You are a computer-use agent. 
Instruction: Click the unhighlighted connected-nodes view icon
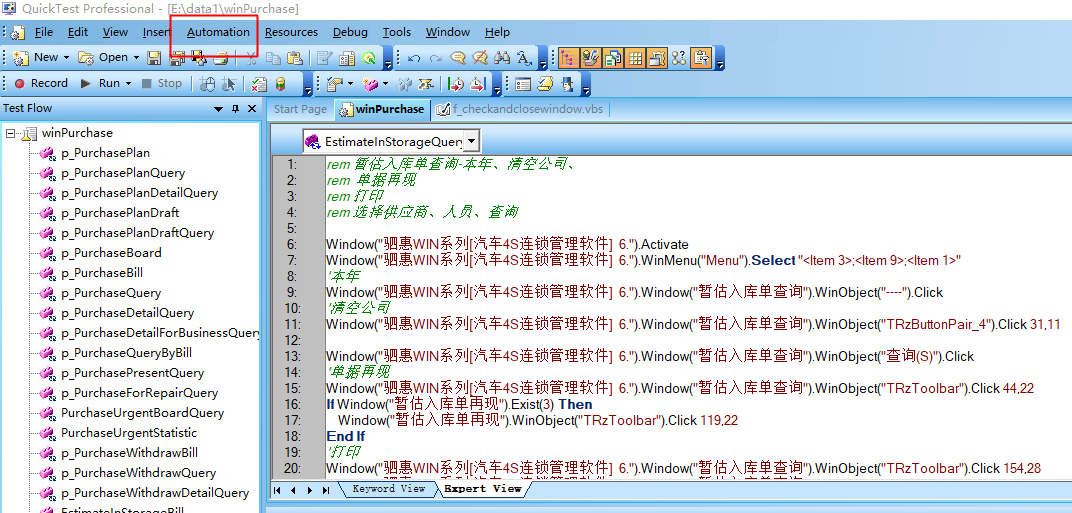click(x=679, y=58)
